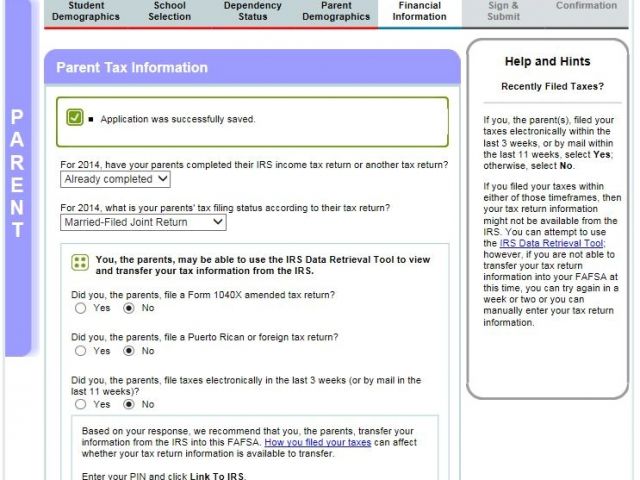Click the Parent Tax Information section header
The width and height of the screenshot is (640, 480).
pyautogui.click(x=132, y=68)
